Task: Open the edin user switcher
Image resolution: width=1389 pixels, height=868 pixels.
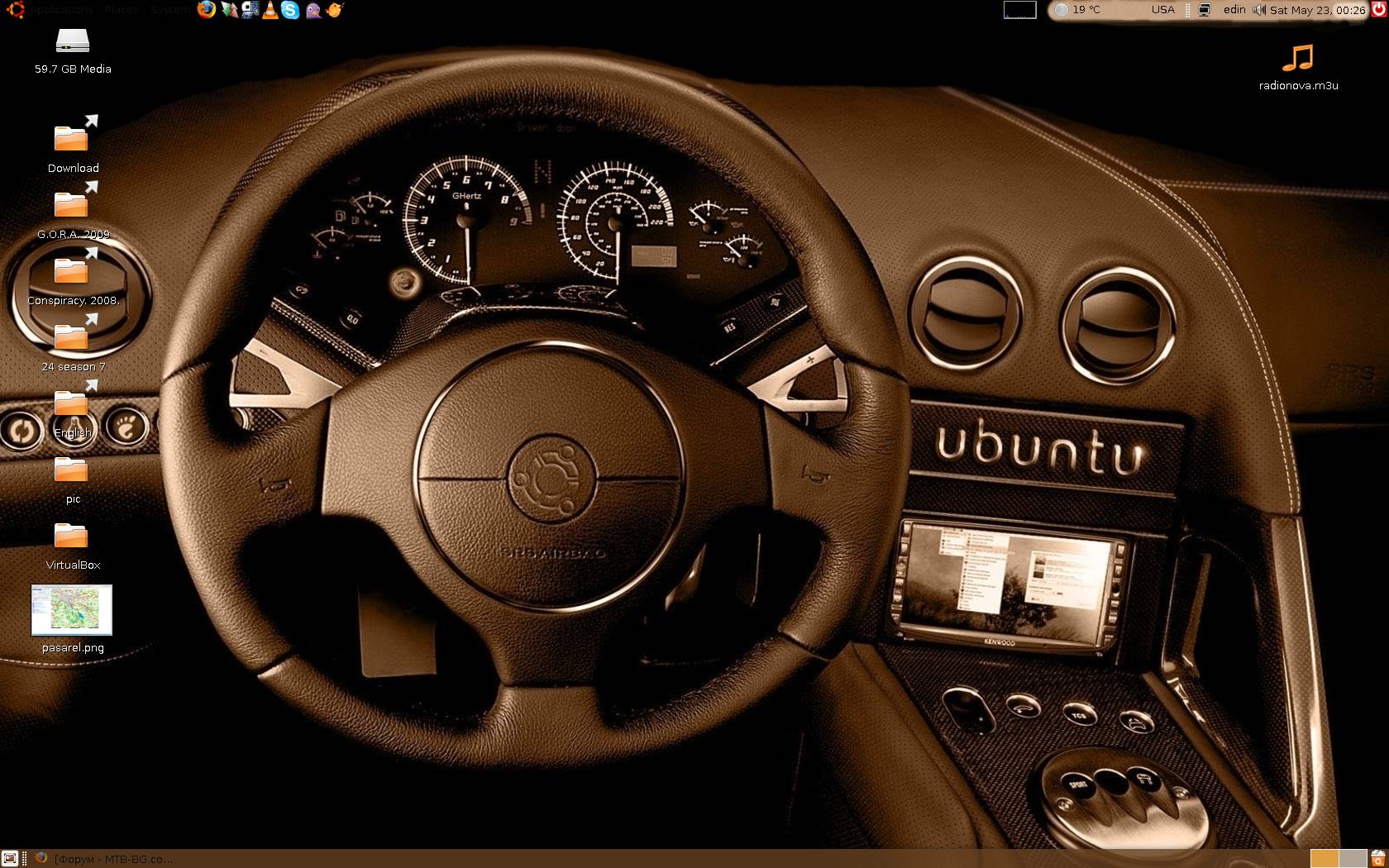Action: [x=1234, y=10]
